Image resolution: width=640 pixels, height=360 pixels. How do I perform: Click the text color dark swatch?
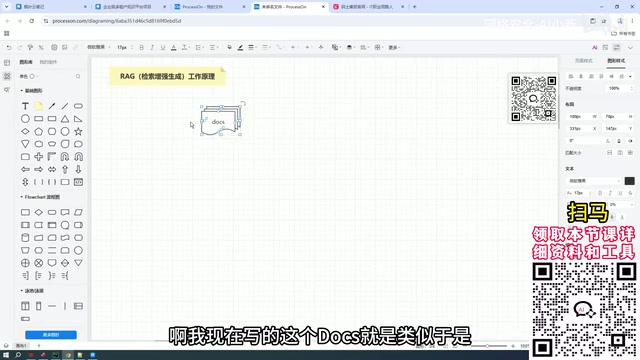coord(629,181)
